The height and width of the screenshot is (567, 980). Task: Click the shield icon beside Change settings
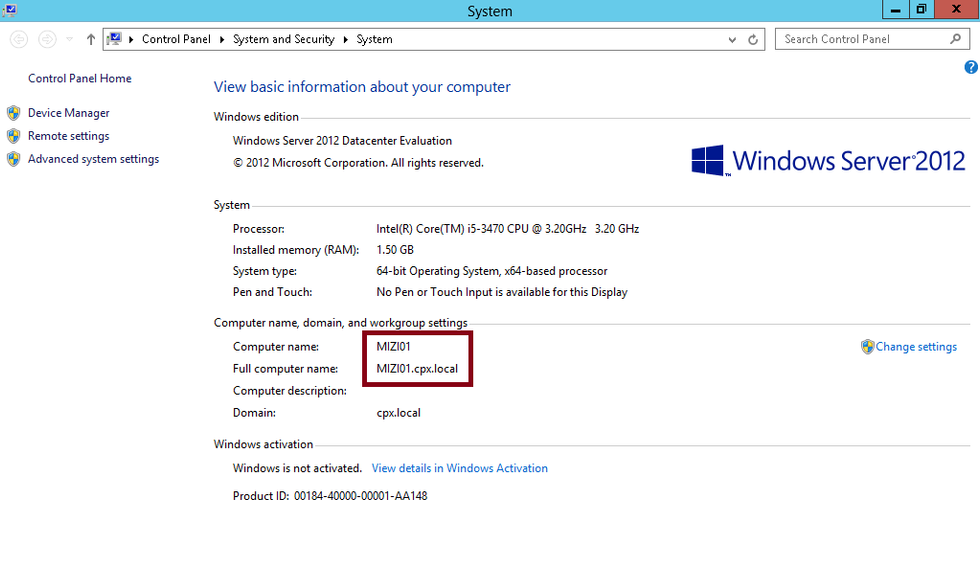pyautogui.click(x=868, y=347)
